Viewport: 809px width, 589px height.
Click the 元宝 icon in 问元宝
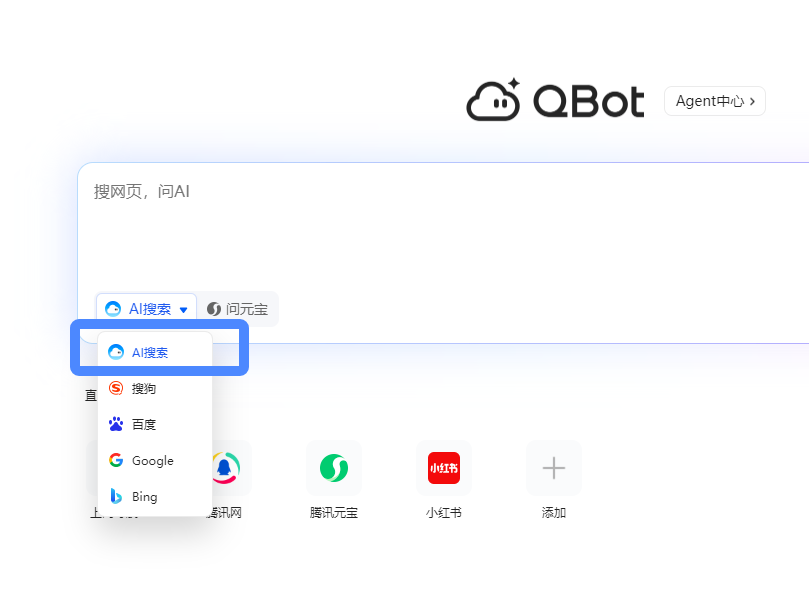point(214,309)
